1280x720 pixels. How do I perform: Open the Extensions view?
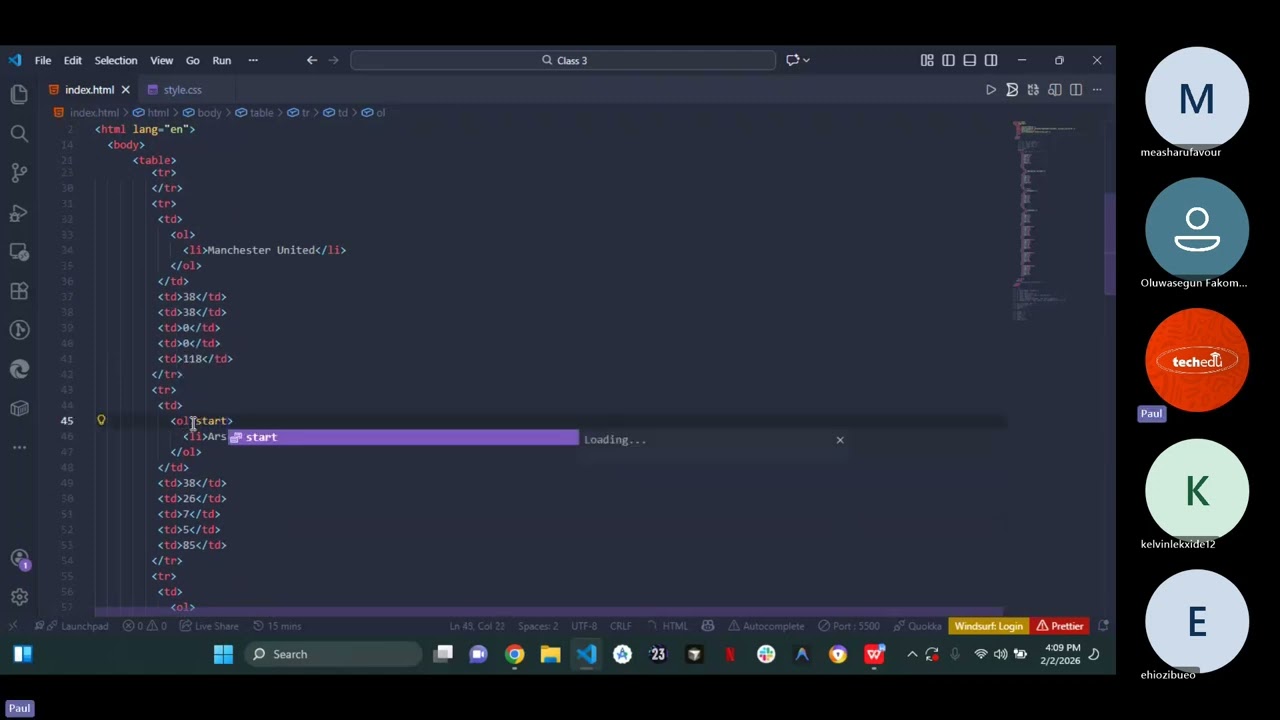tap(19, 291)
